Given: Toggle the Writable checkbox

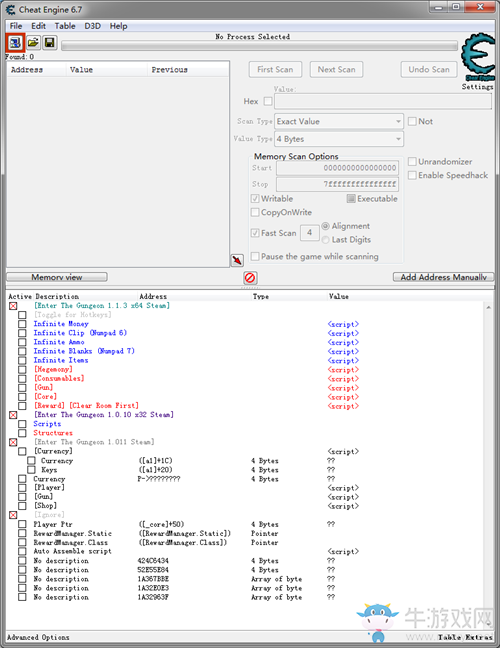Looking at the screenshot, I should tap(255, 199).
